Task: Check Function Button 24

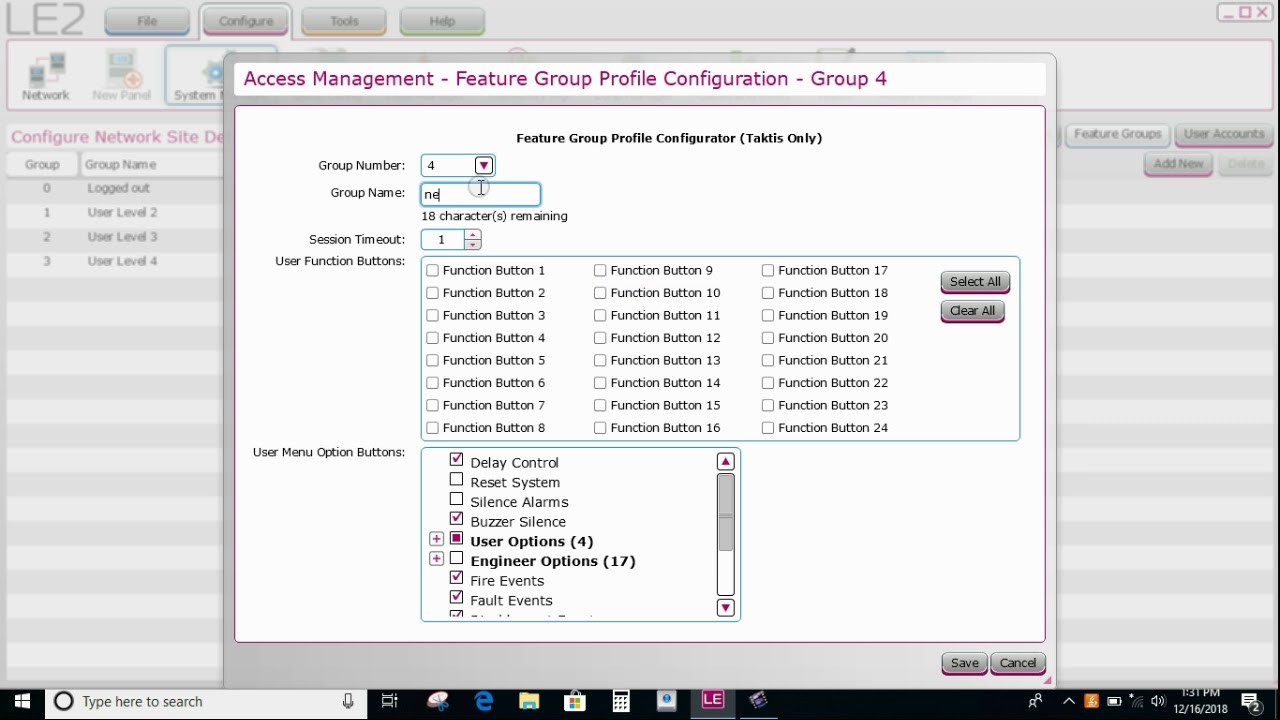Action: pyautogui.click(x=768, y=428)
